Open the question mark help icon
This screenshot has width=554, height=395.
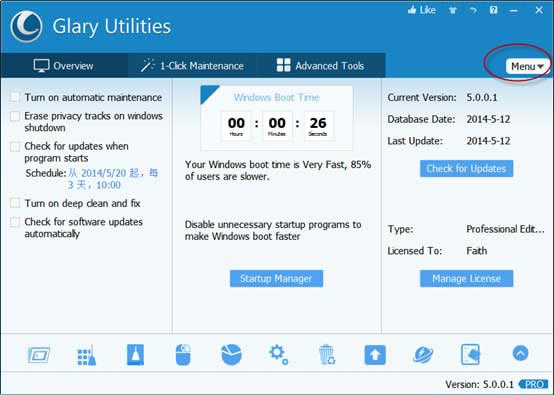(x=494, y=10)
